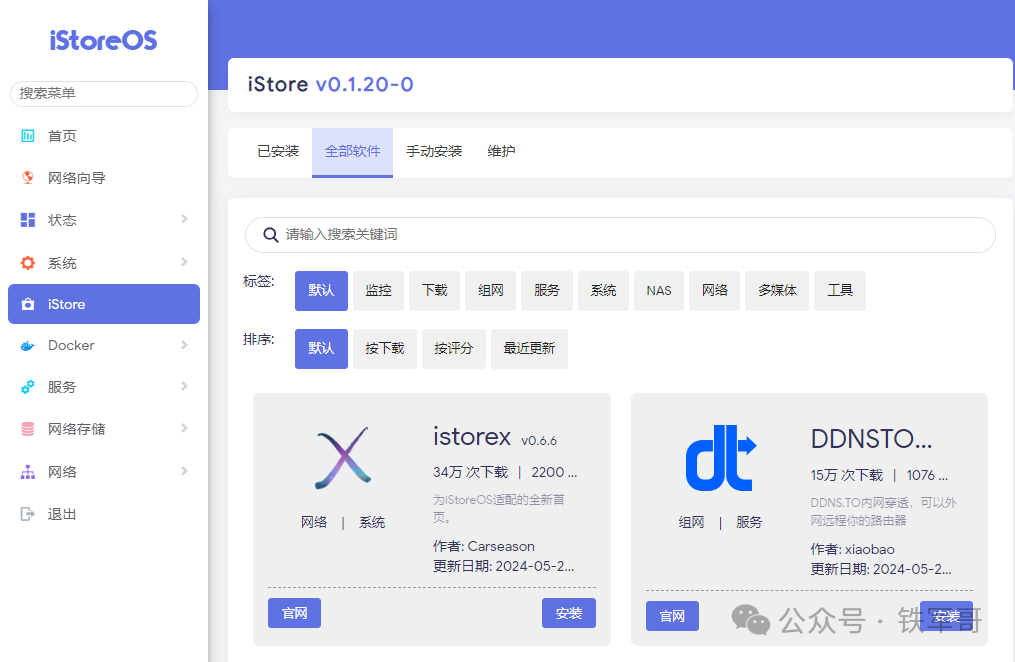Screen dimensions: 1015x662
Task: Switch to the 已安装 tab
Action: [277, 152]
